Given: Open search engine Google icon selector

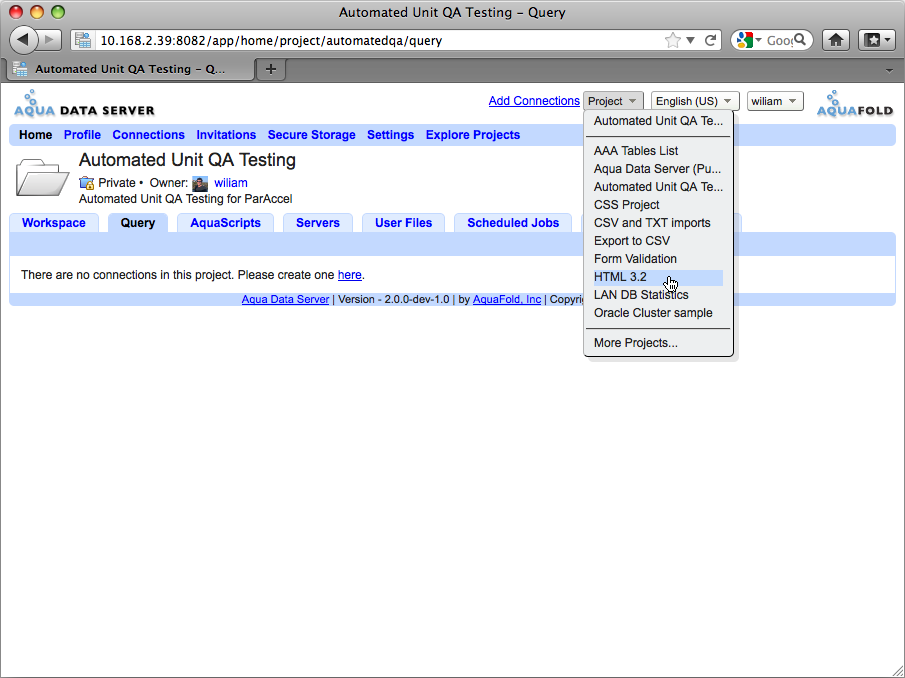Looking at the screenshot, I should click(x=749, y=40).
